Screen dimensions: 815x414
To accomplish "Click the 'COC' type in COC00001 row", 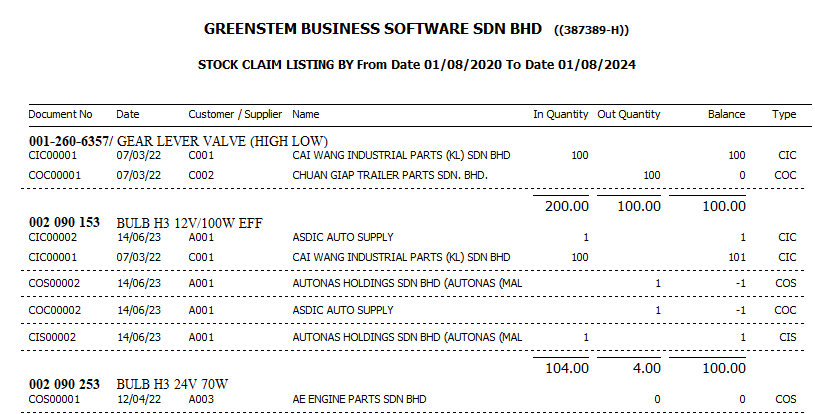I will click(785, 176).
